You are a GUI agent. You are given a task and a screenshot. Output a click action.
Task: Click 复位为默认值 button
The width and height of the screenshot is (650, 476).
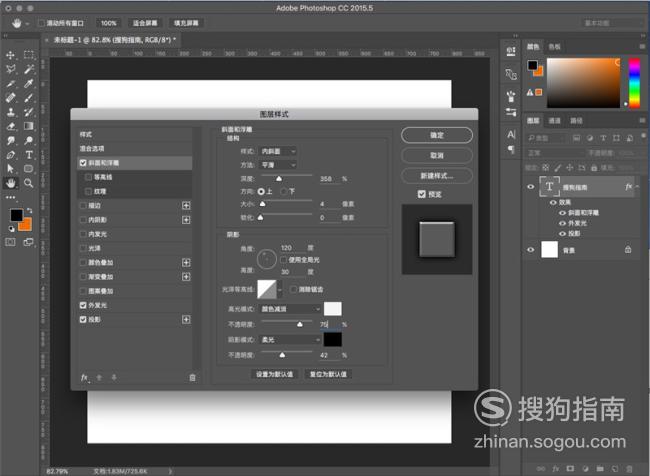(x=328, y=374)
